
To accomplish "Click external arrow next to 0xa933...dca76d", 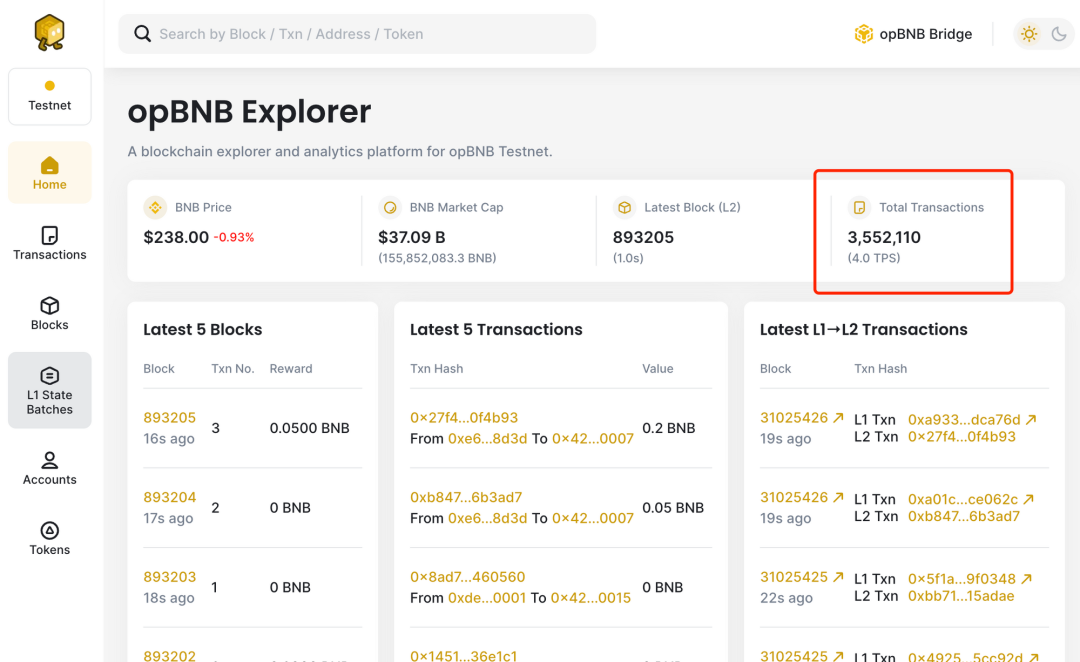I will (1031, 419).
